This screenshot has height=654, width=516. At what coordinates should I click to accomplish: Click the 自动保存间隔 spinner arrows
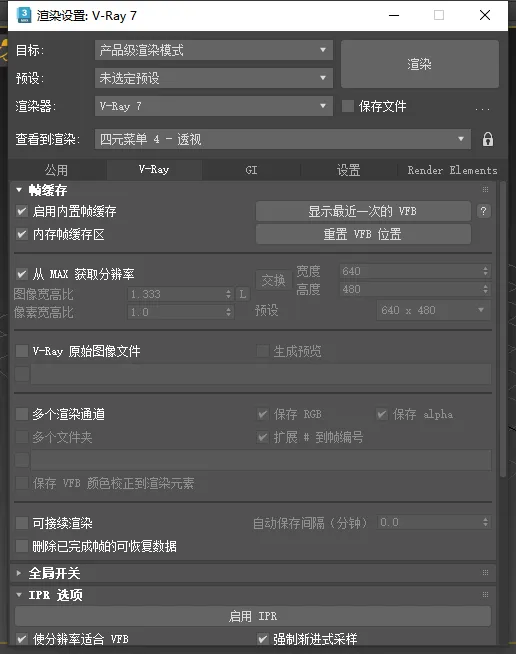coord(485,522)
